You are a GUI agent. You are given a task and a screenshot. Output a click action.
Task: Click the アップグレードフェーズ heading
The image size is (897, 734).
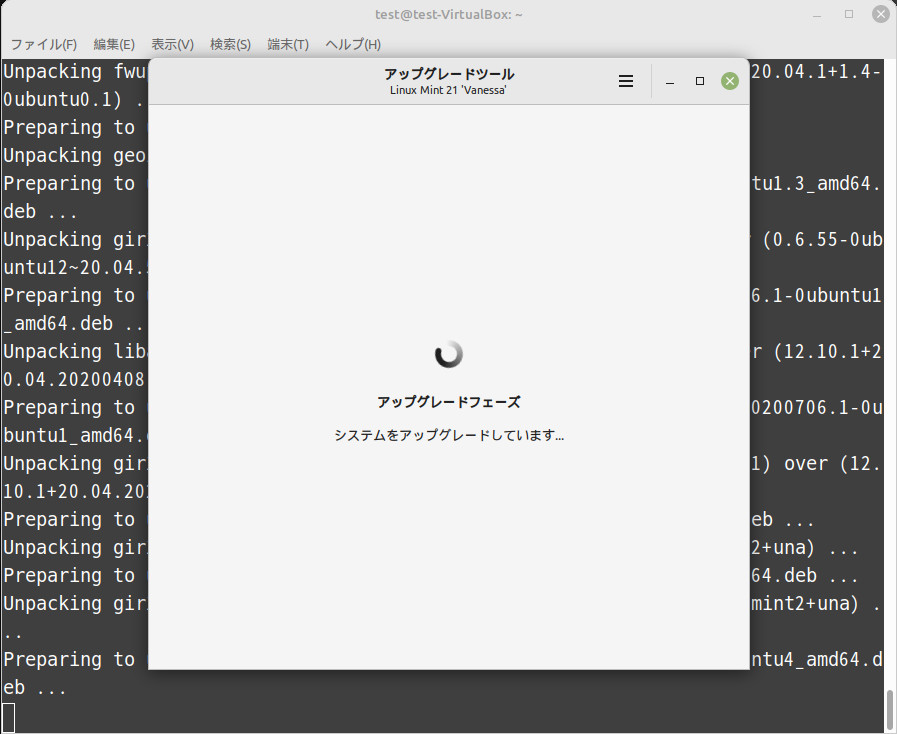449,402
